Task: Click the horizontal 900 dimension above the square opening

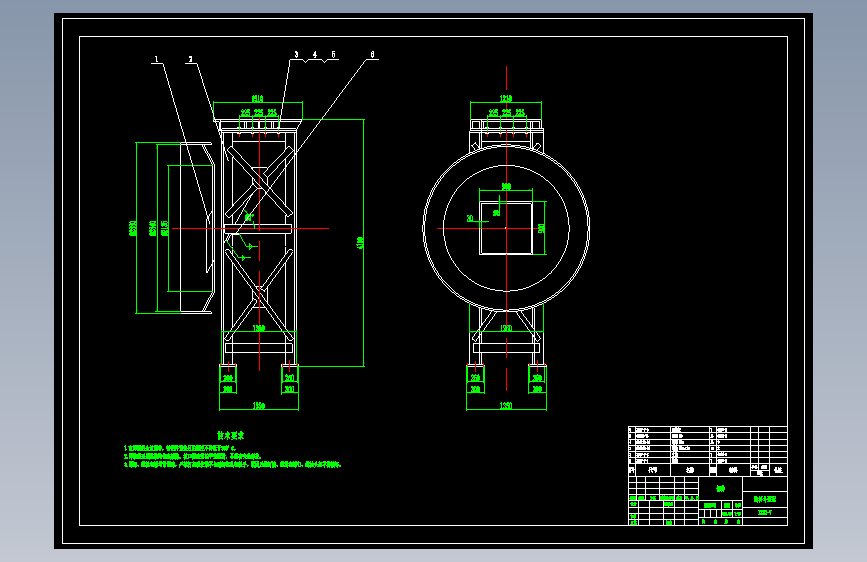Action: (x=506, y=187)
